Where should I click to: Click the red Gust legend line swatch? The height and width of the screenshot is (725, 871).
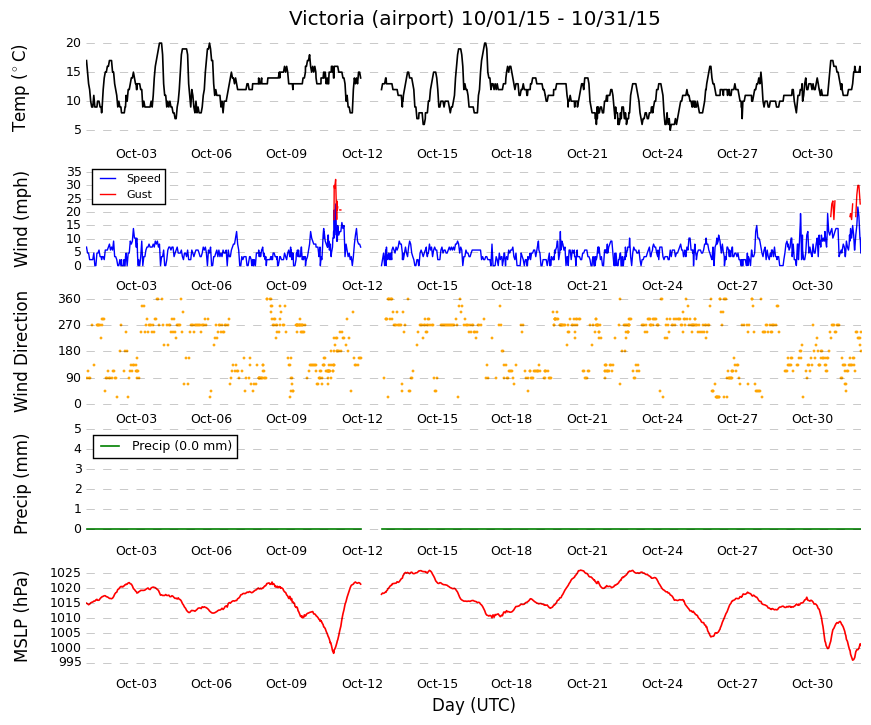click(x=108, y=194)
